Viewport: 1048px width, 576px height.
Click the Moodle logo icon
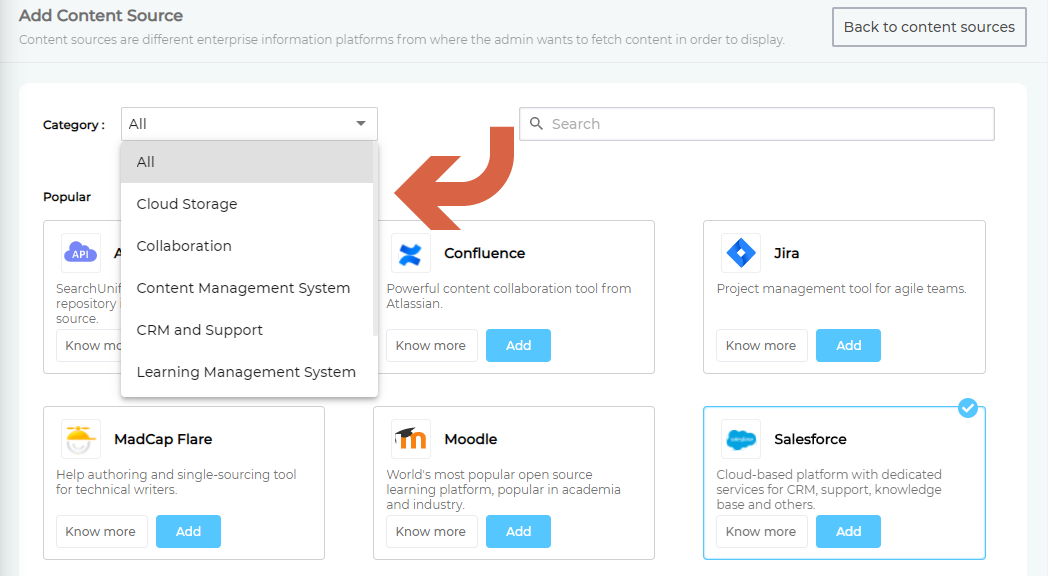click(x=409, y=439)
